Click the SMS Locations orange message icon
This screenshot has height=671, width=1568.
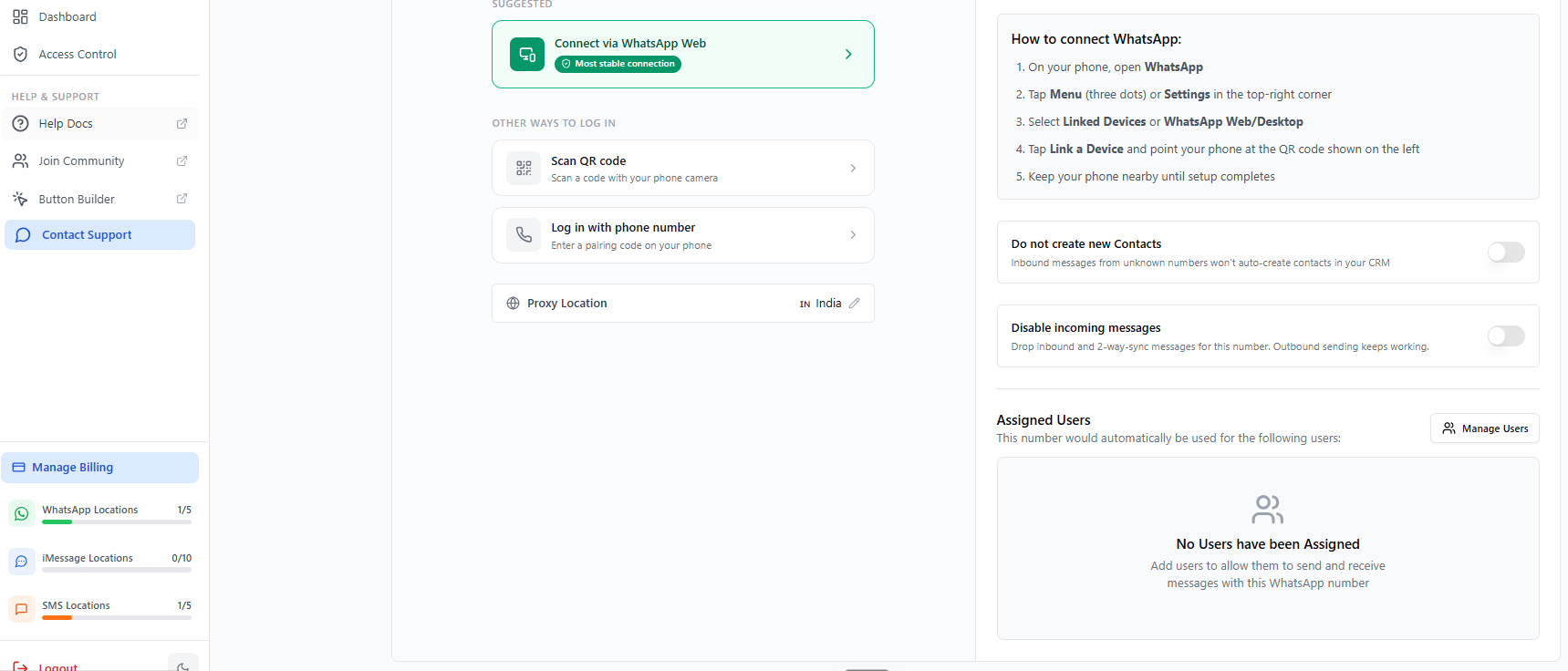point(22,608)
